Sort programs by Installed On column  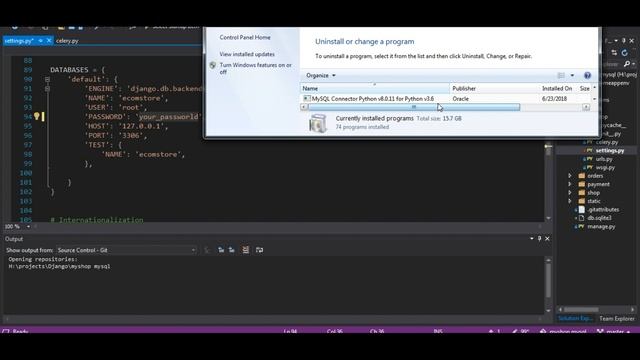(557, 88)
